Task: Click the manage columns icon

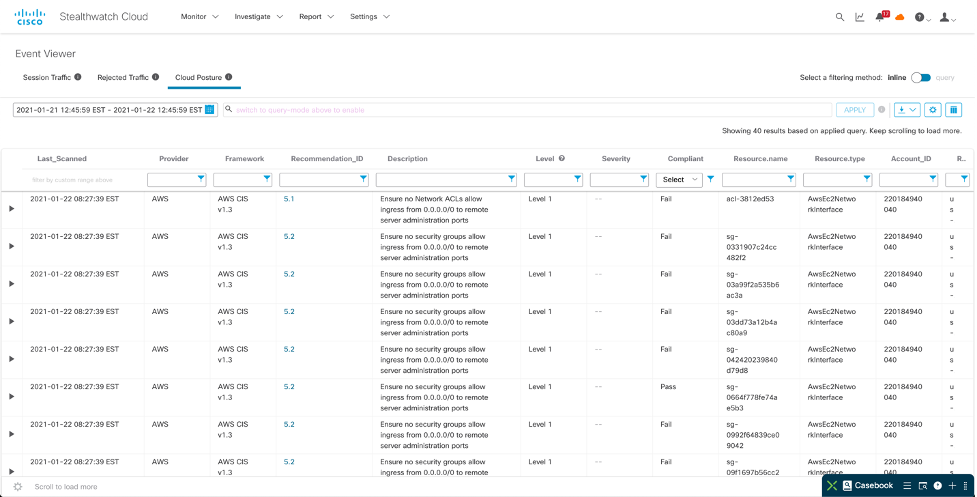Action: click(x=954, y=110)
